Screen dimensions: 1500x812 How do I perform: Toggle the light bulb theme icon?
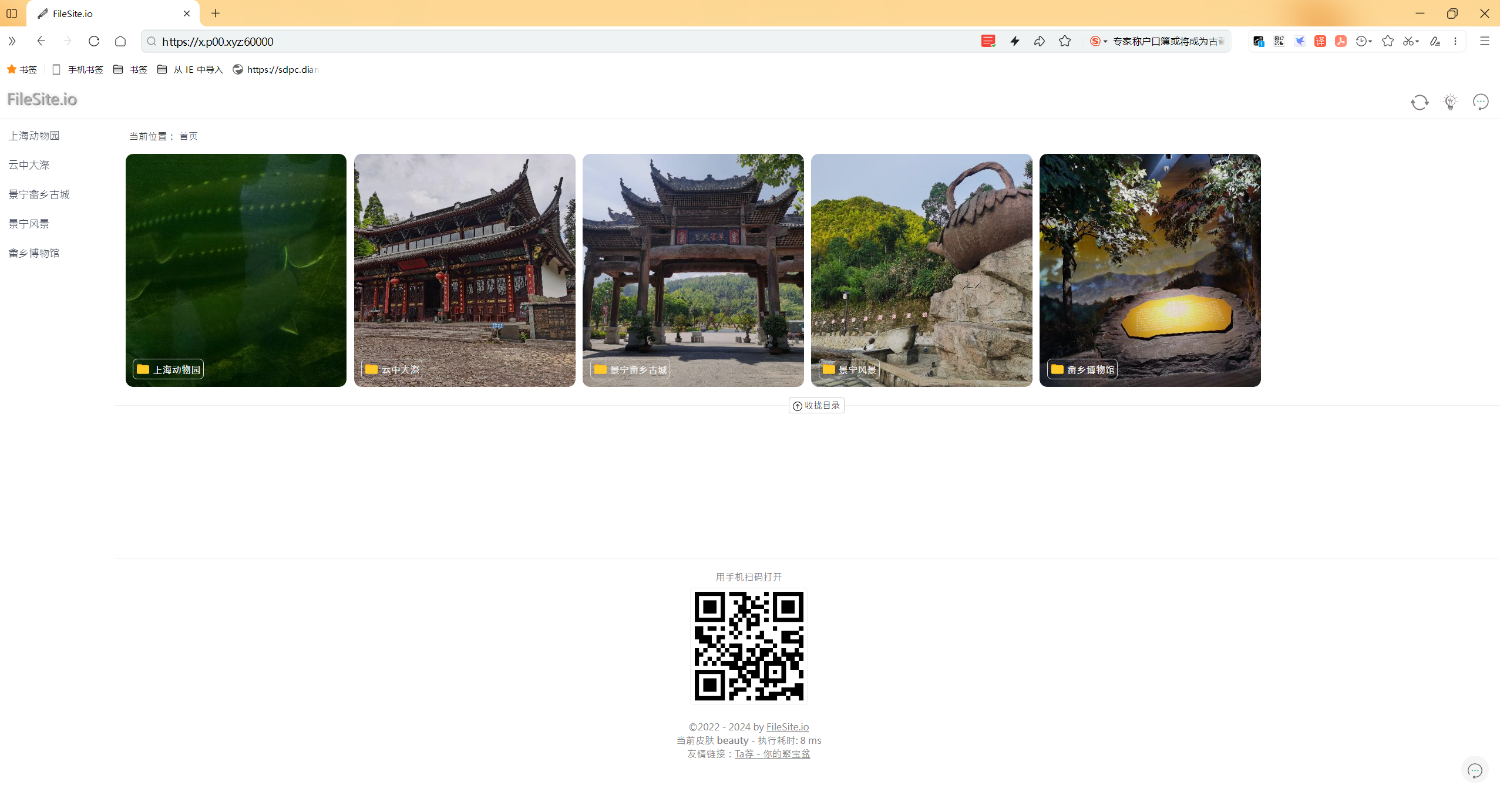pos(1450,102)
